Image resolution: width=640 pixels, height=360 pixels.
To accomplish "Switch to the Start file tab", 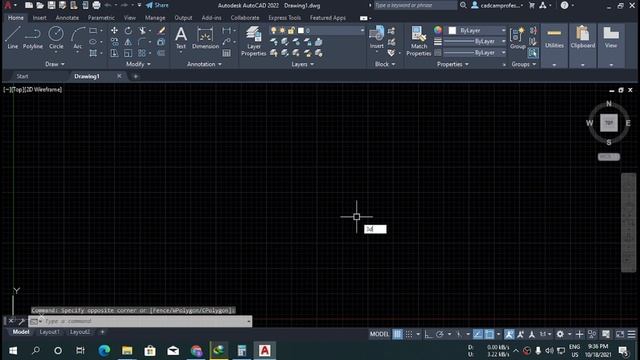I will [x=22, y=76].
